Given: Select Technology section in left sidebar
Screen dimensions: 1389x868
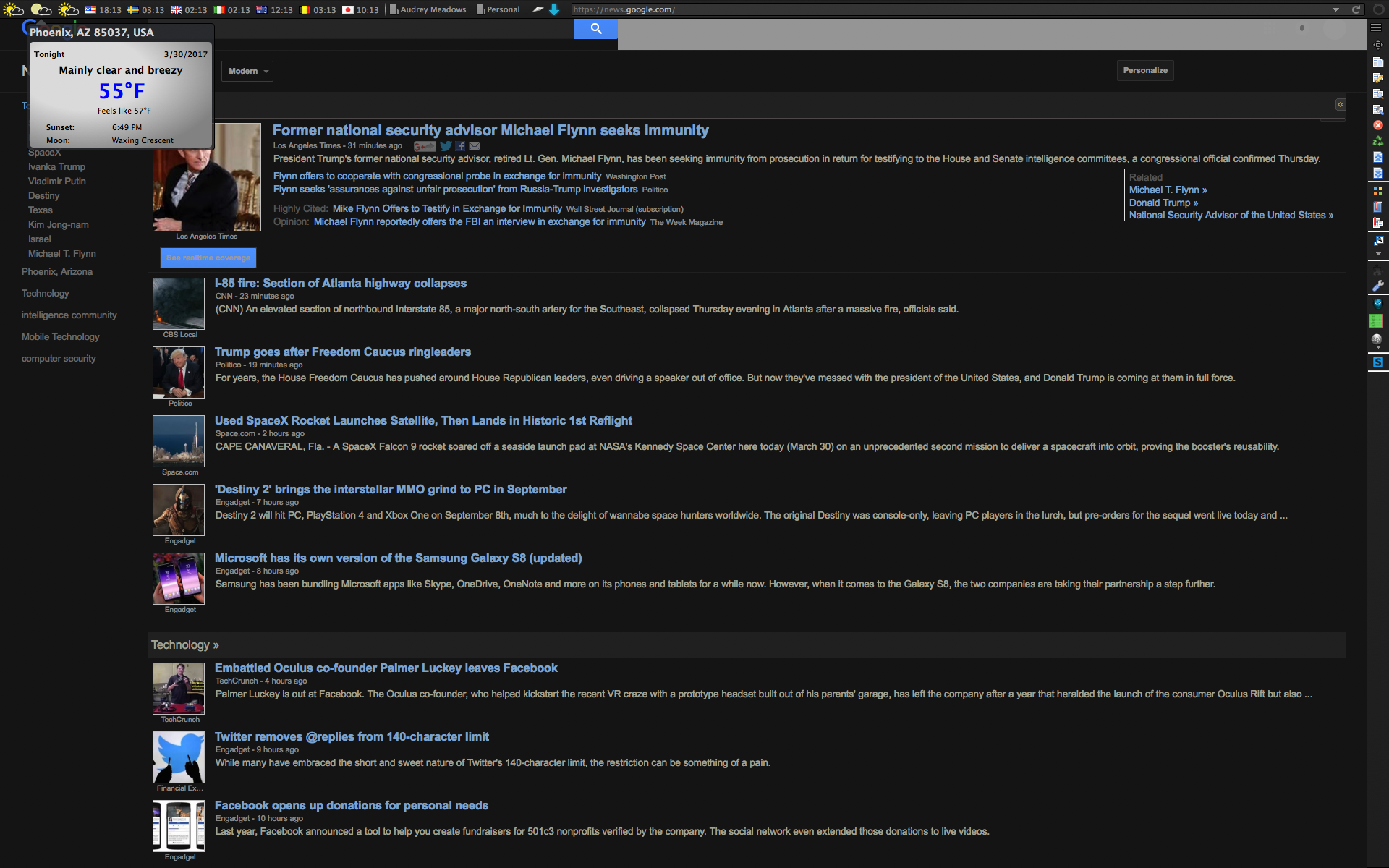Looking at the screenshot, I should coord(45,294).
